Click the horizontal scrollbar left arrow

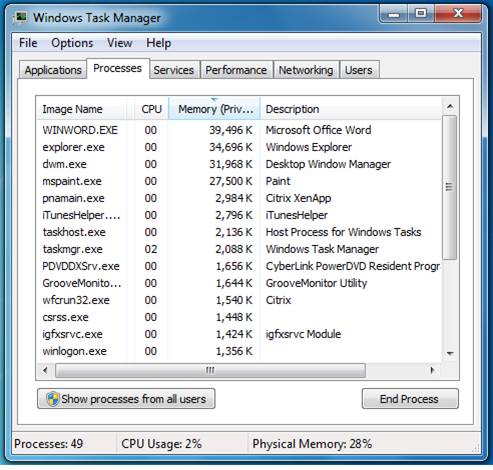[x=45, y=370]
